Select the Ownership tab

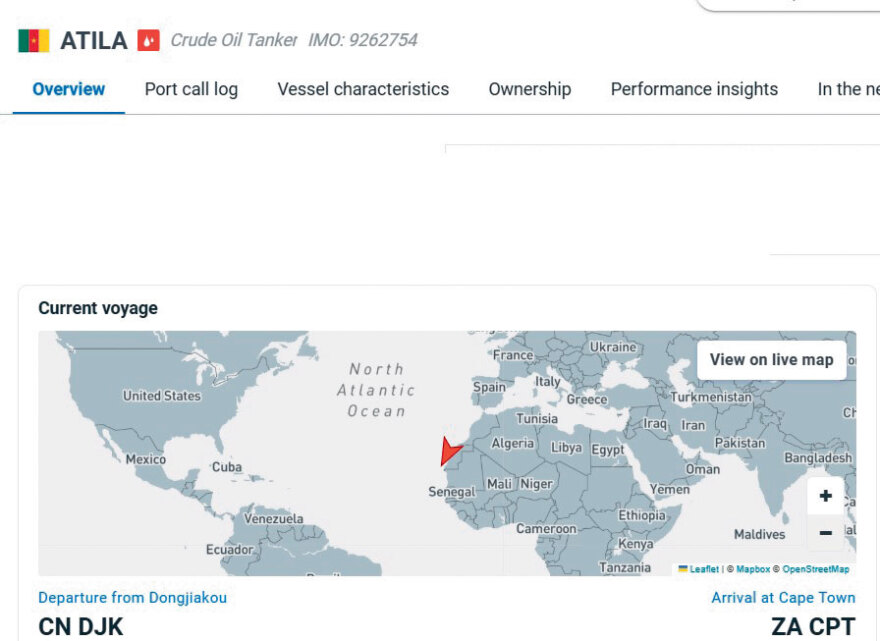pyautogui.click(x=529, y=89)
